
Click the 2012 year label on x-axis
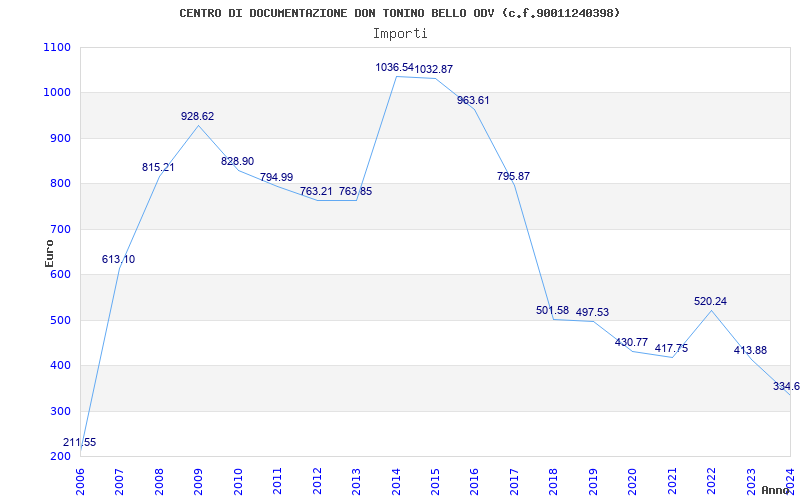click(x=317, y=481)
